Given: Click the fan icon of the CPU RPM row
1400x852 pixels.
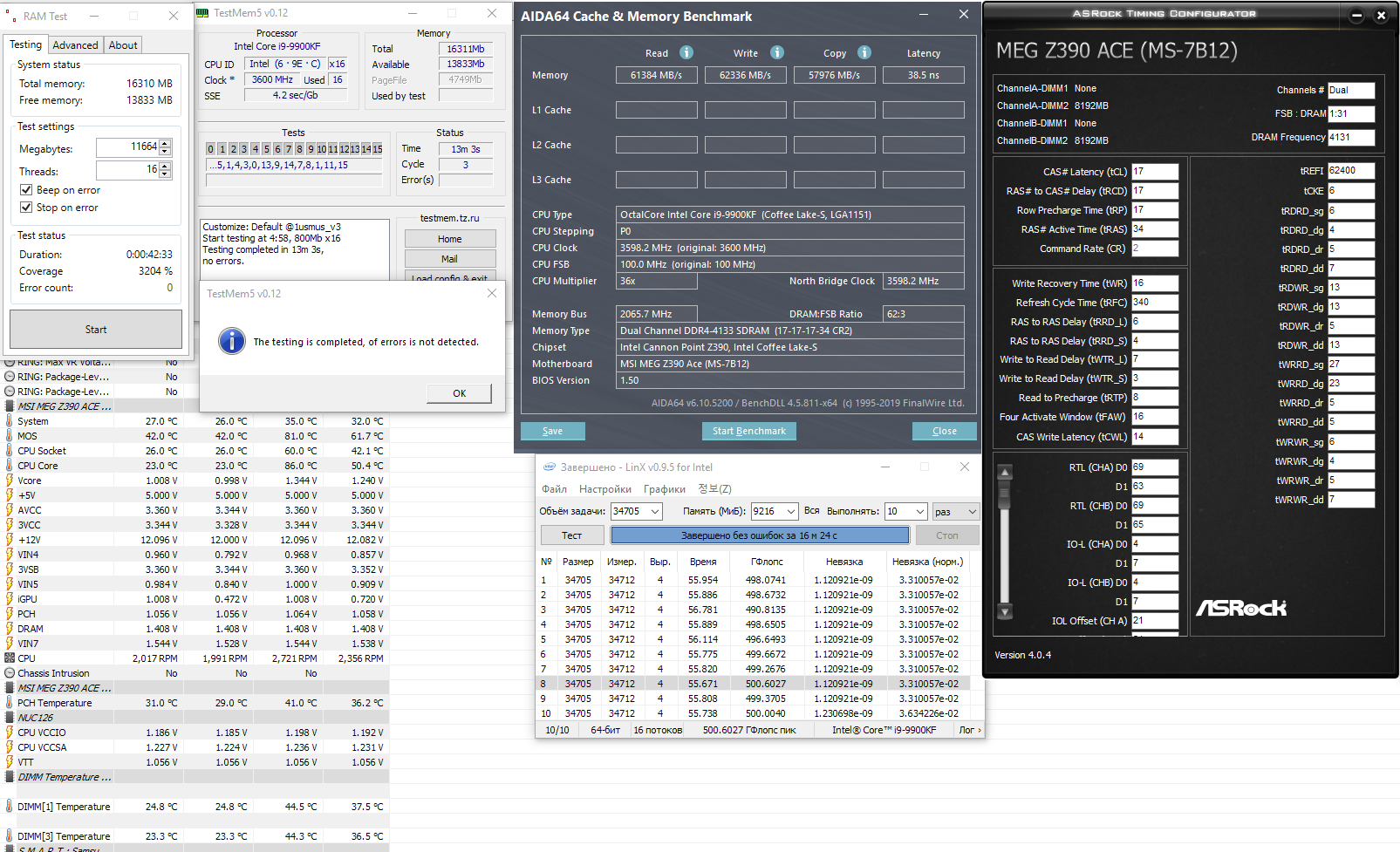Looking at the screenshot, I should (x=10, y=658).
